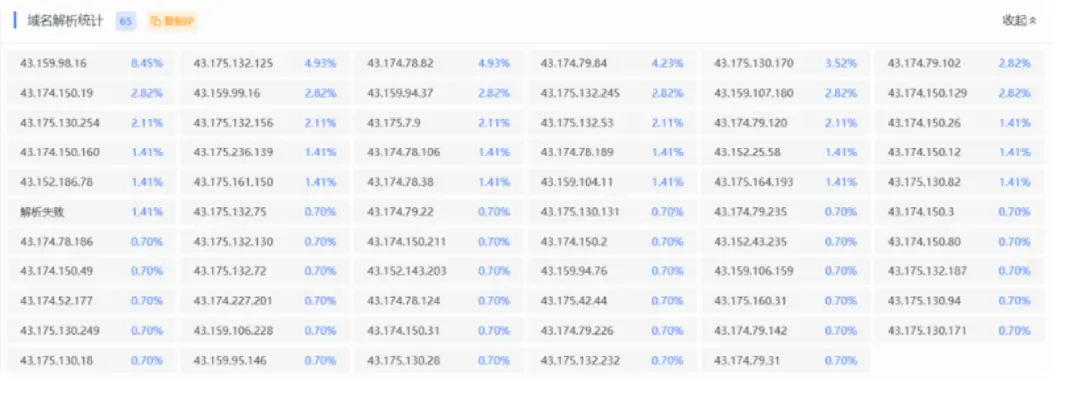Select IP 43.174.52.177
The width and height of the screenshot is (1069, 394).
click(x=57, y=301)
